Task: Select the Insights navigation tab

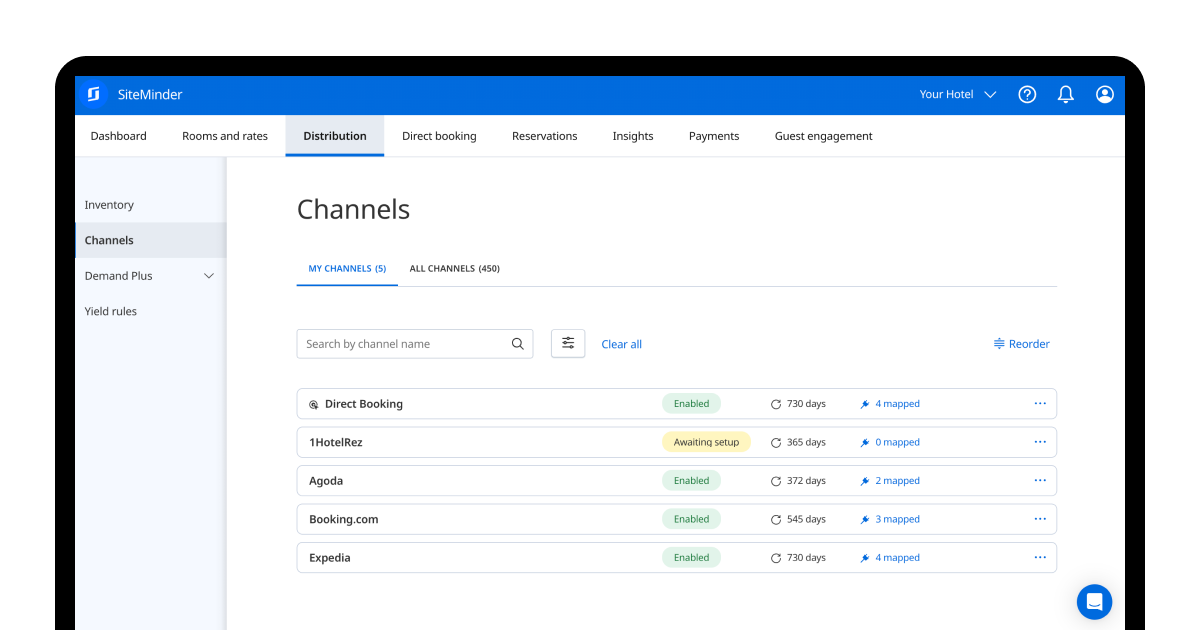Action: (x=632, y=135)
